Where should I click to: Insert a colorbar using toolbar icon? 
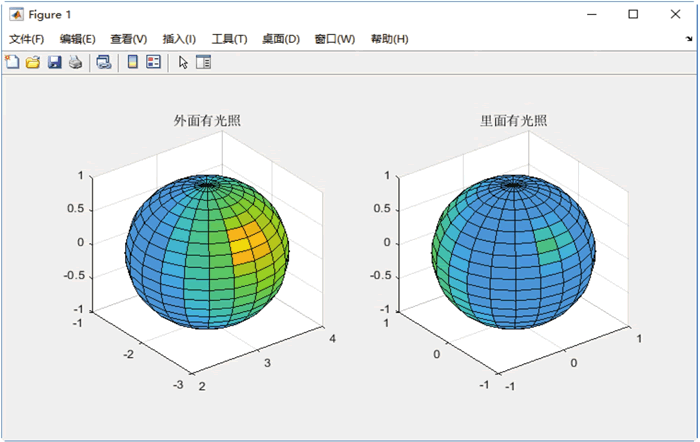[133, 62]
